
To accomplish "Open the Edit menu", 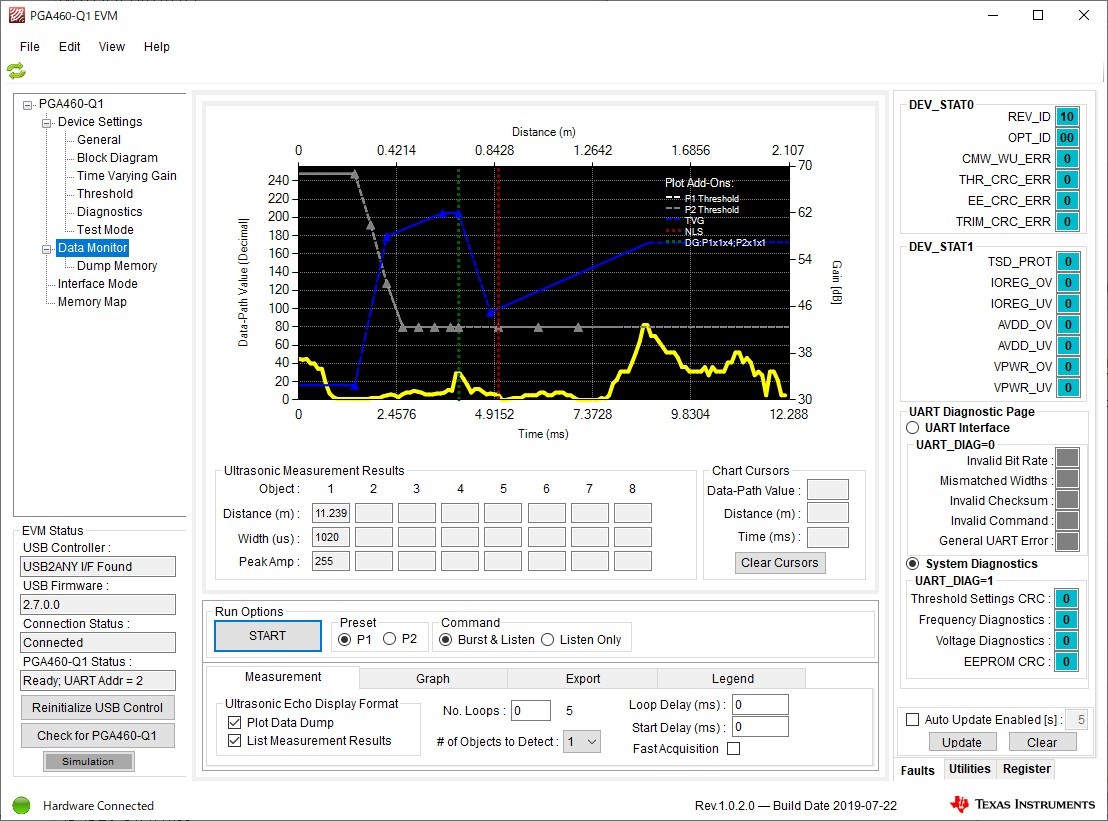I will pyautogui.click(x=69, y=47).
